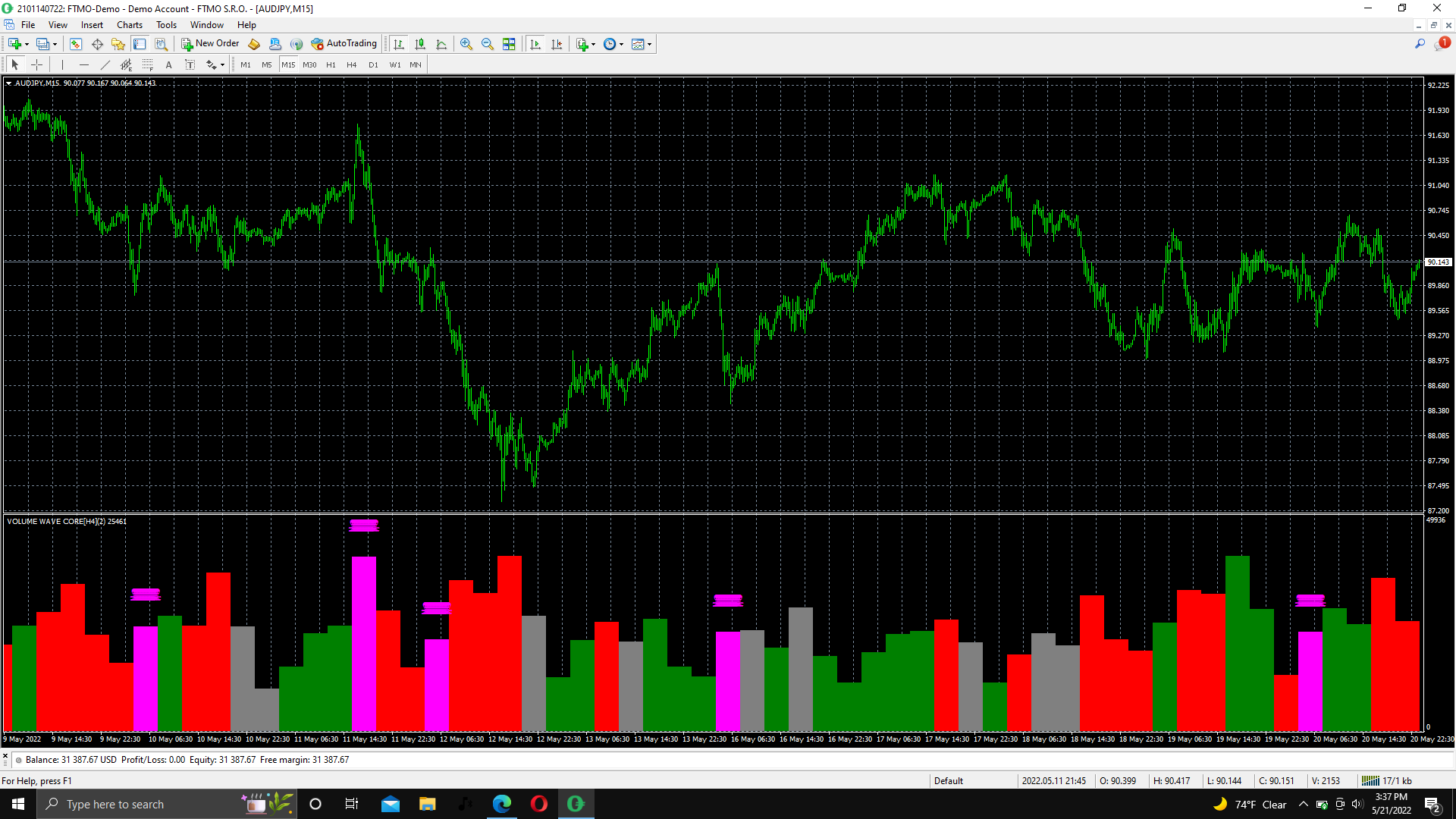This screenshot has width=1456, height=819.
Task: Switch chart to candlesticks view
Action: 420,44
